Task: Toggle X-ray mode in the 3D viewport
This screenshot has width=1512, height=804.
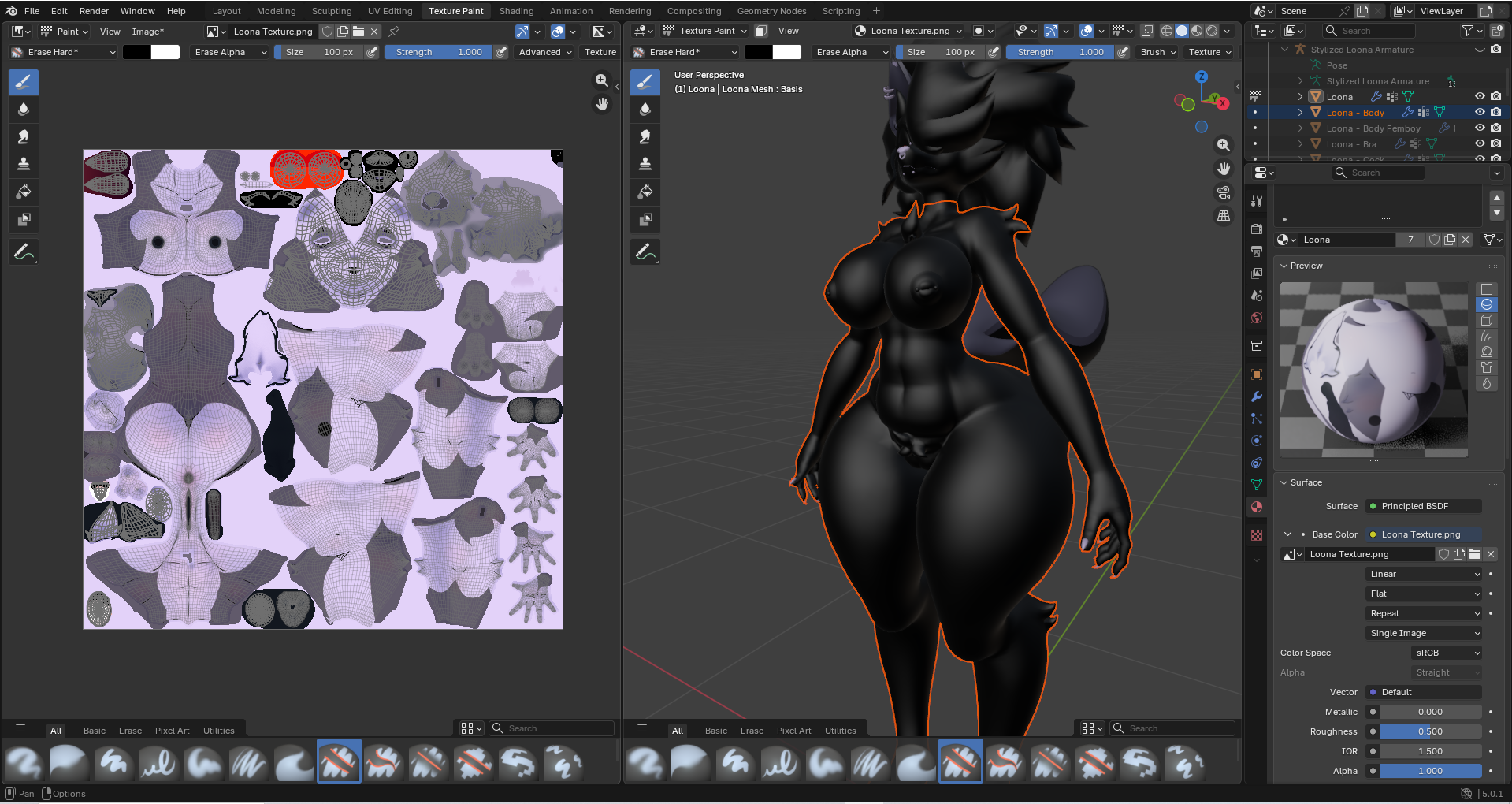Action: pos(1147,31)
